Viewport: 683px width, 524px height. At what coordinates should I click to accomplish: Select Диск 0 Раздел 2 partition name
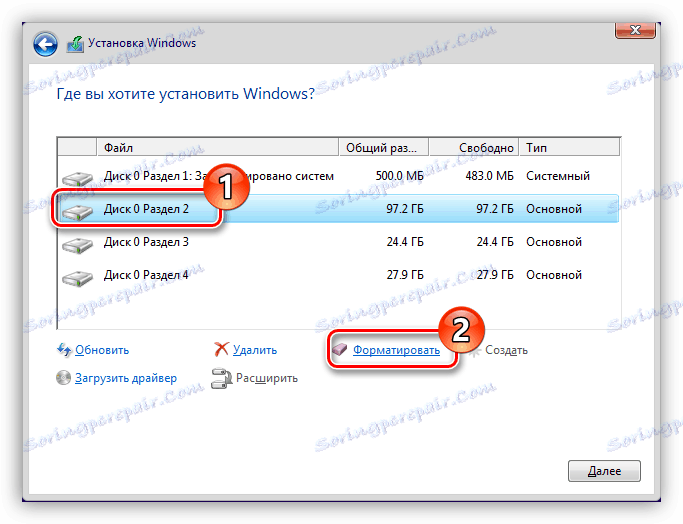click(146, 209)
